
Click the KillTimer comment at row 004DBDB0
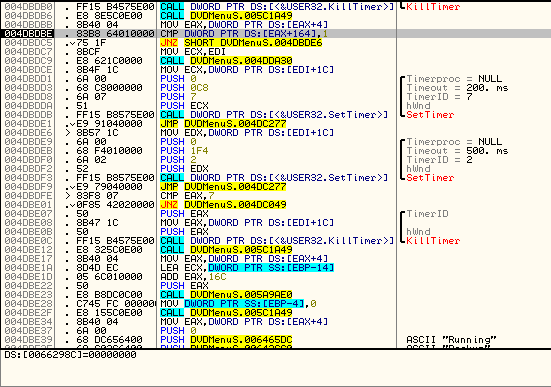pos(433,7)
